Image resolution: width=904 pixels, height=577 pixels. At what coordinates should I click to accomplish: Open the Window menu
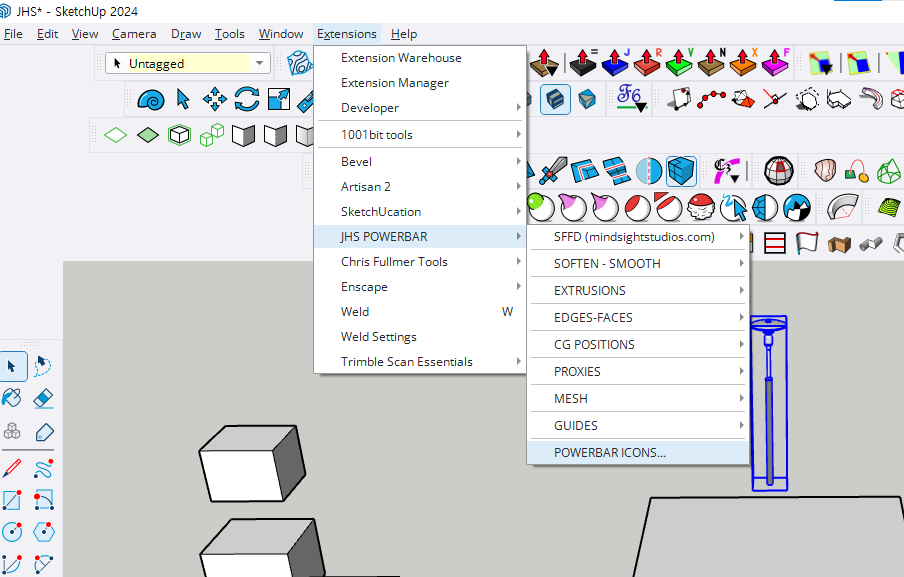[x=281, y=34]
